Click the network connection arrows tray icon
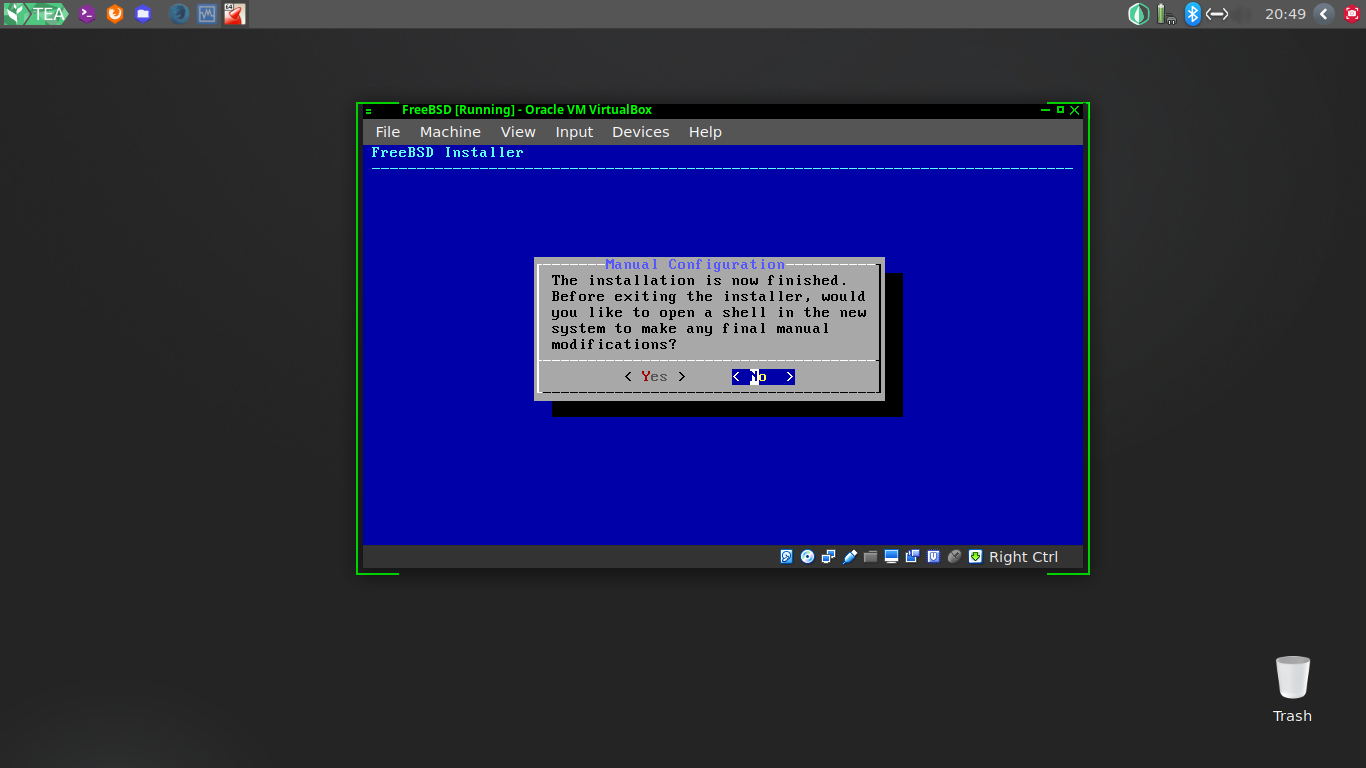The image size is (1366, 768). tap(1217, 14)
